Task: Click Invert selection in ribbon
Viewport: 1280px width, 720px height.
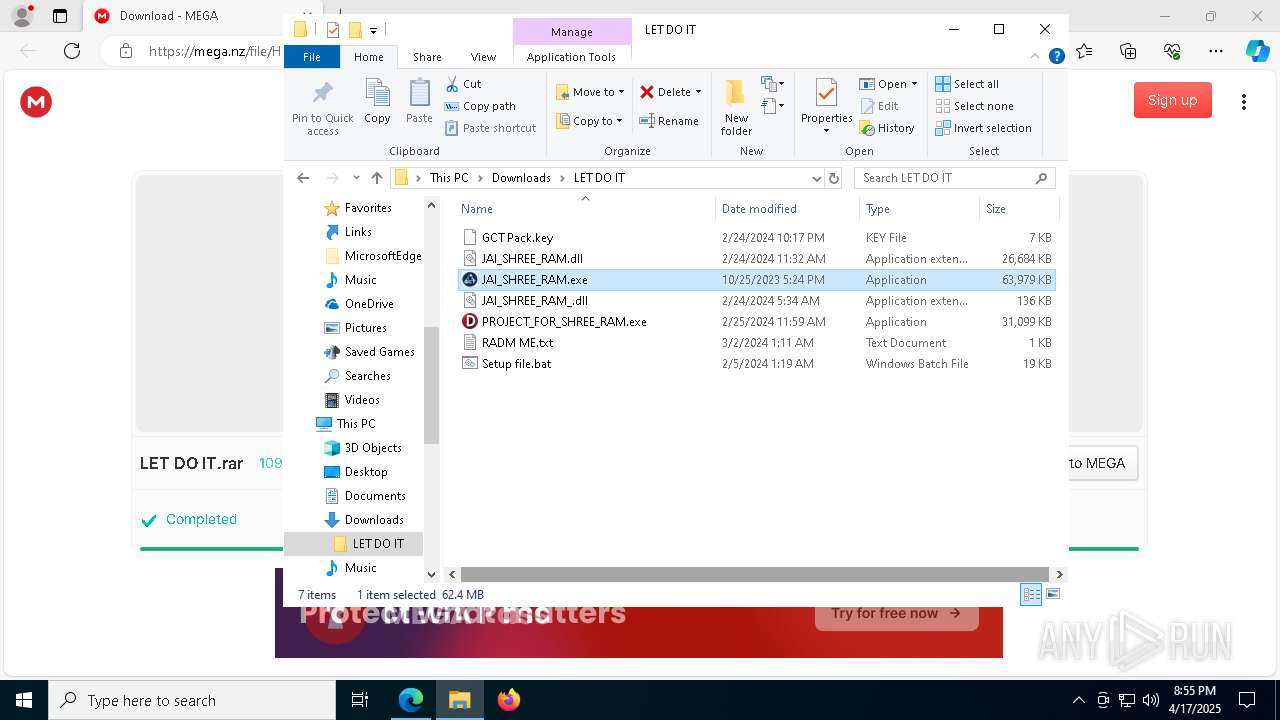Action: click(x=983, y=128)
